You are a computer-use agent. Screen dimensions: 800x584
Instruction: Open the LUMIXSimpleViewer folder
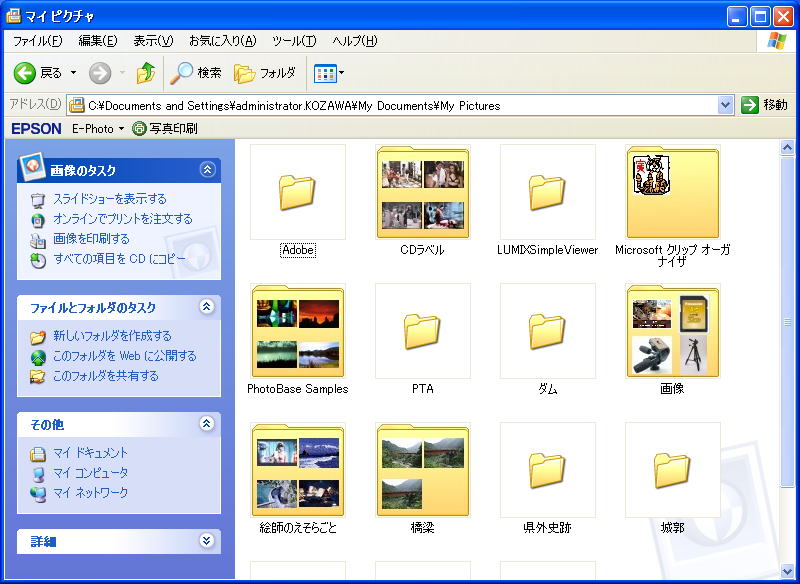(547, 193)
